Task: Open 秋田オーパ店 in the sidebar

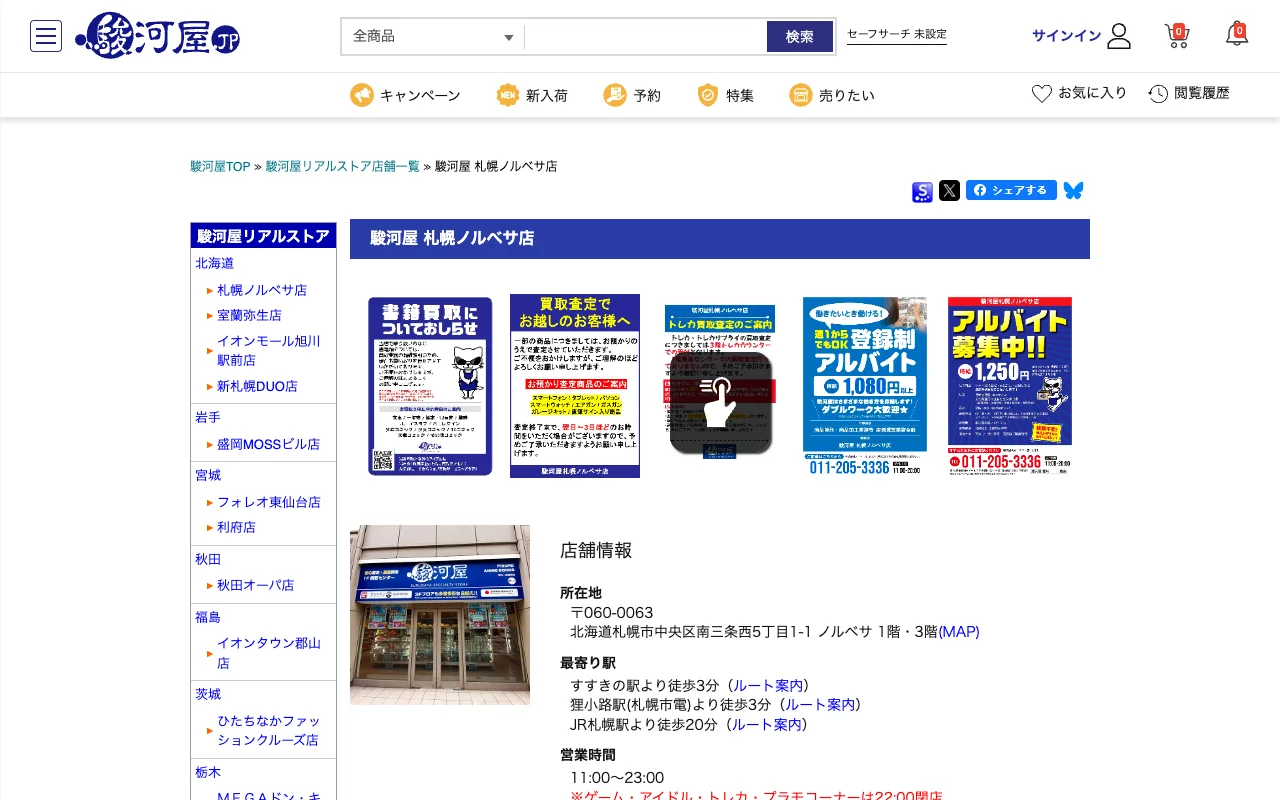Action: click(256, 585)
